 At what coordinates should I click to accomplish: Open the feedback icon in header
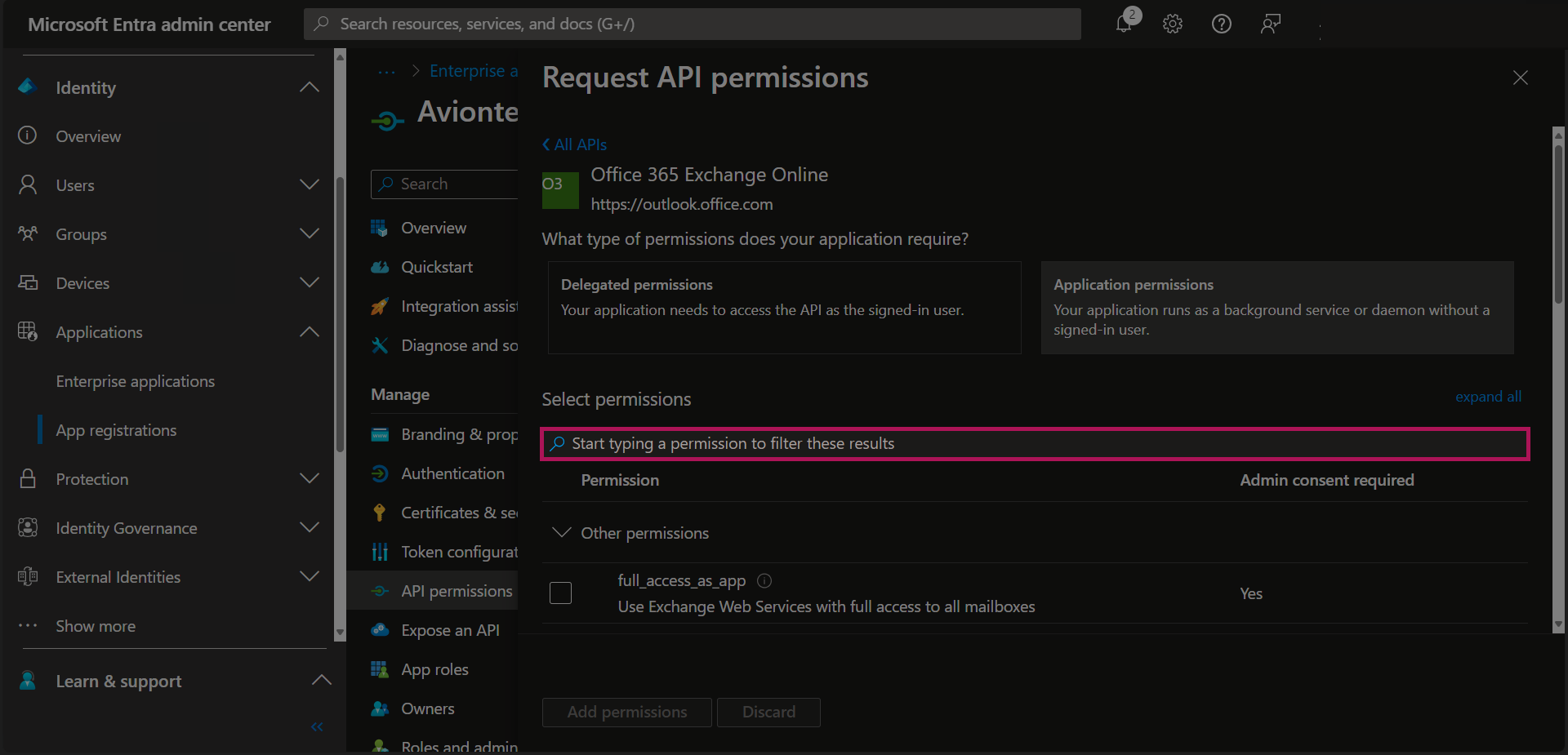[1270, 24]
